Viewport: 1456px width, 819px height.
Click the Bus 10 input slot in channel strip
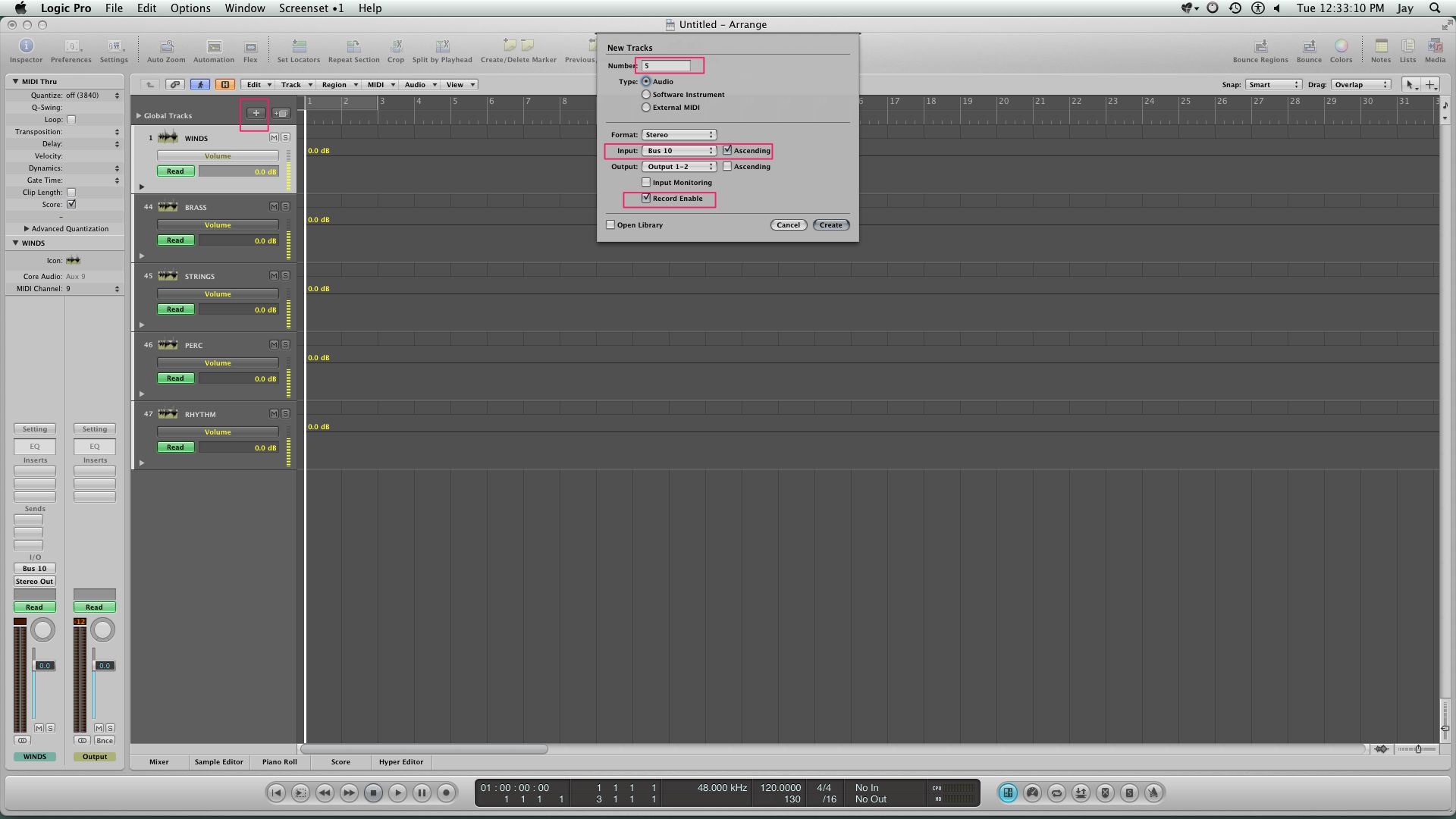35,568
